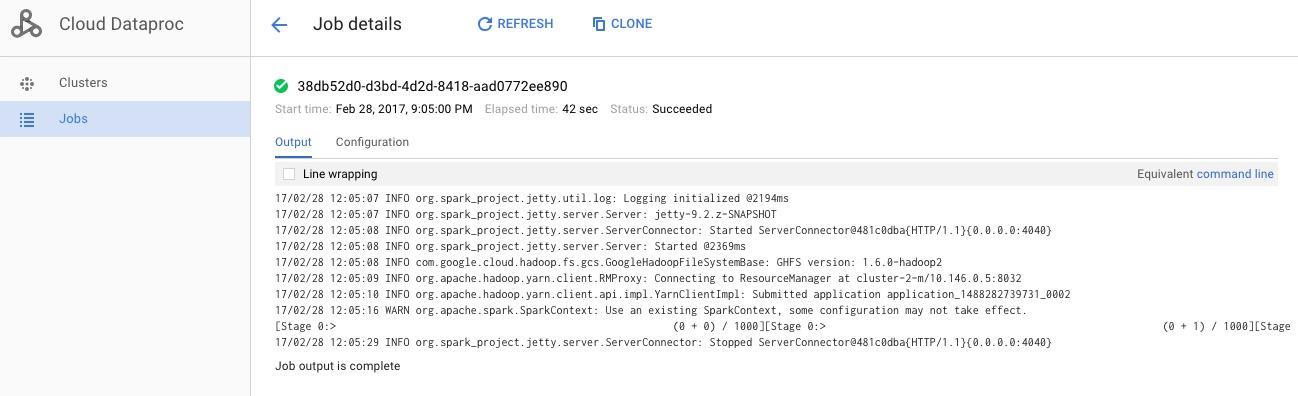This screenshot has height=396, width=1298.
Task: Click the Cloud Dataproc title text
Action: 121,24
